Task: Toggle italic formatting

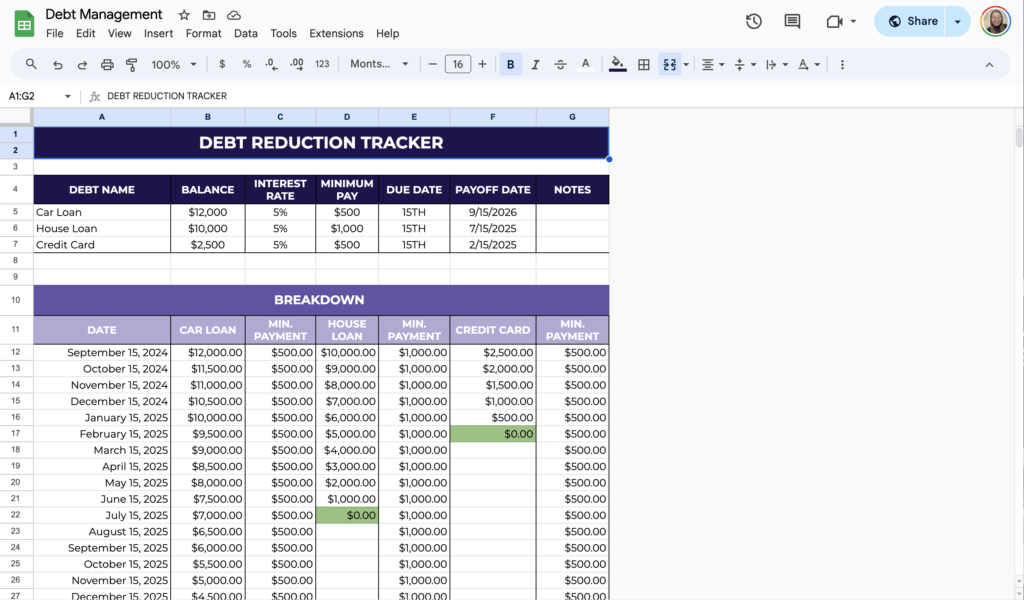Action: coord(535,64)
